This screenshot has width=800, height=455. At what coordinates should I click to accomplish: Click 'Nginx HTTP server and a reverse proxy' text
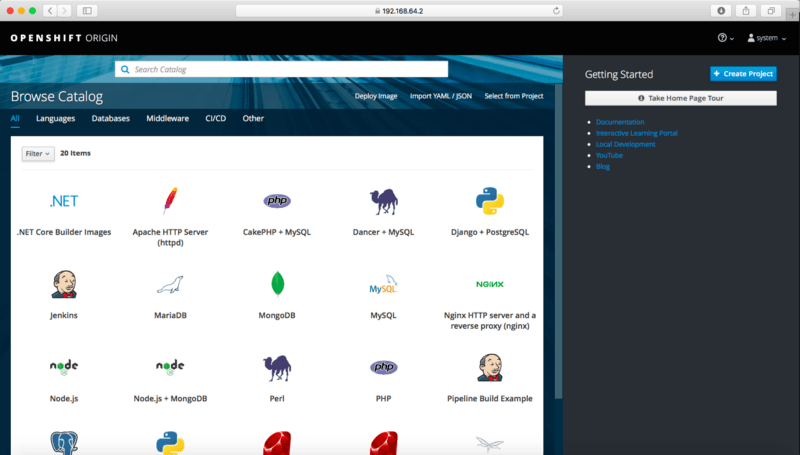490,320
